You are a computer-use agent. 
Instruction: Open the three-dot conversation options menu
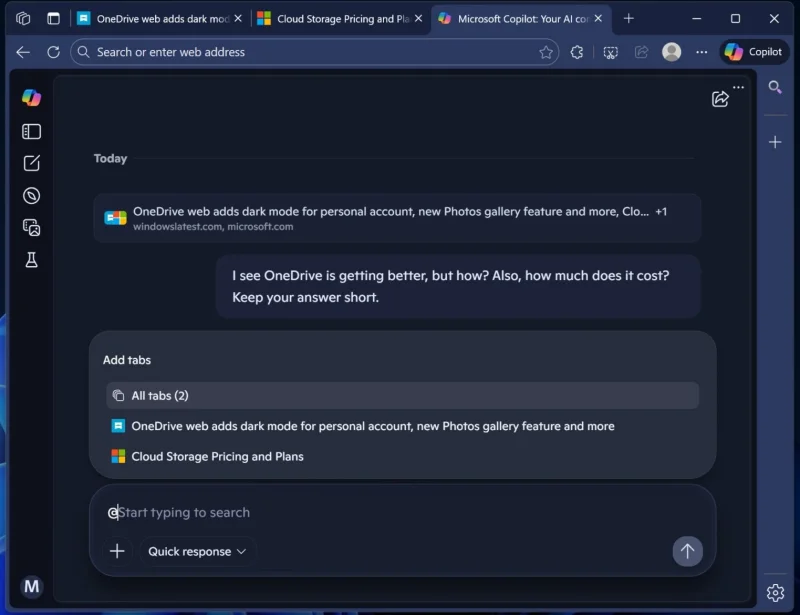tap(738, 87)
